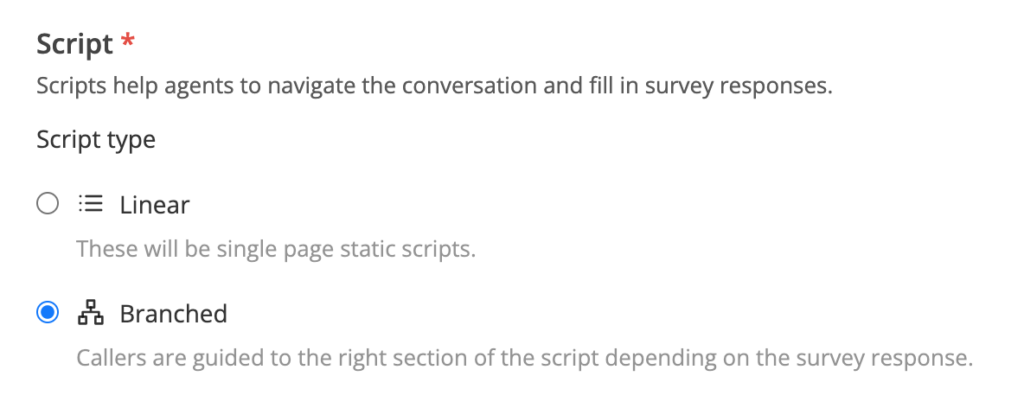Click the empty circle radio for Linear
The width and height of the screenshot is (1024, 408).
click(x=47, y=205)
